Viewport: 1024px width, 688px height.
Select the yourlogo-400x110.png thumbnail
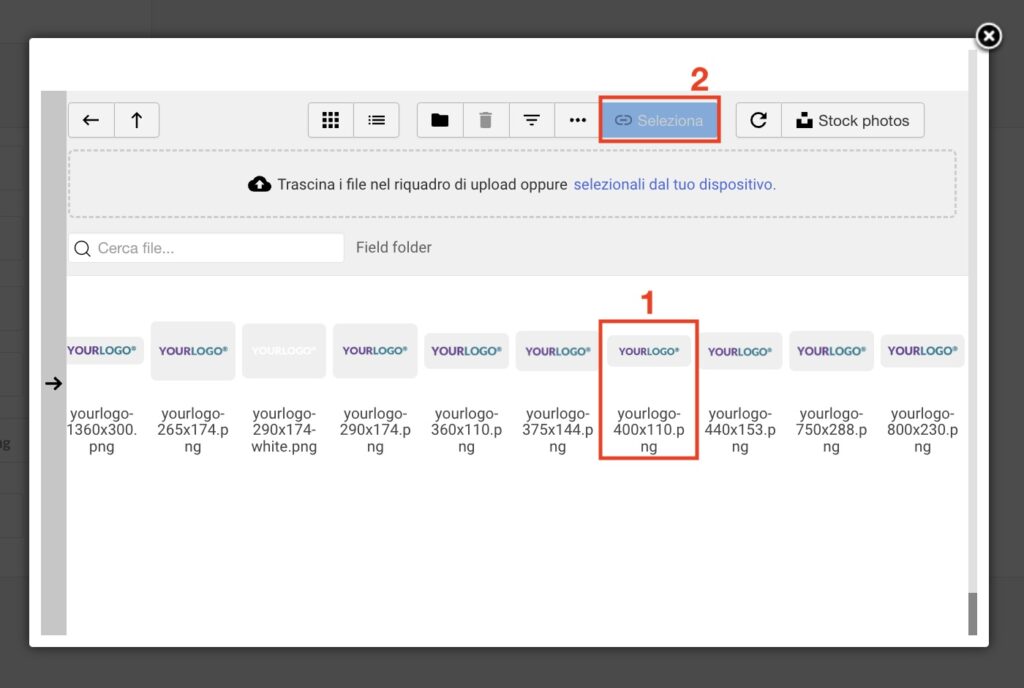pos(648,351)
